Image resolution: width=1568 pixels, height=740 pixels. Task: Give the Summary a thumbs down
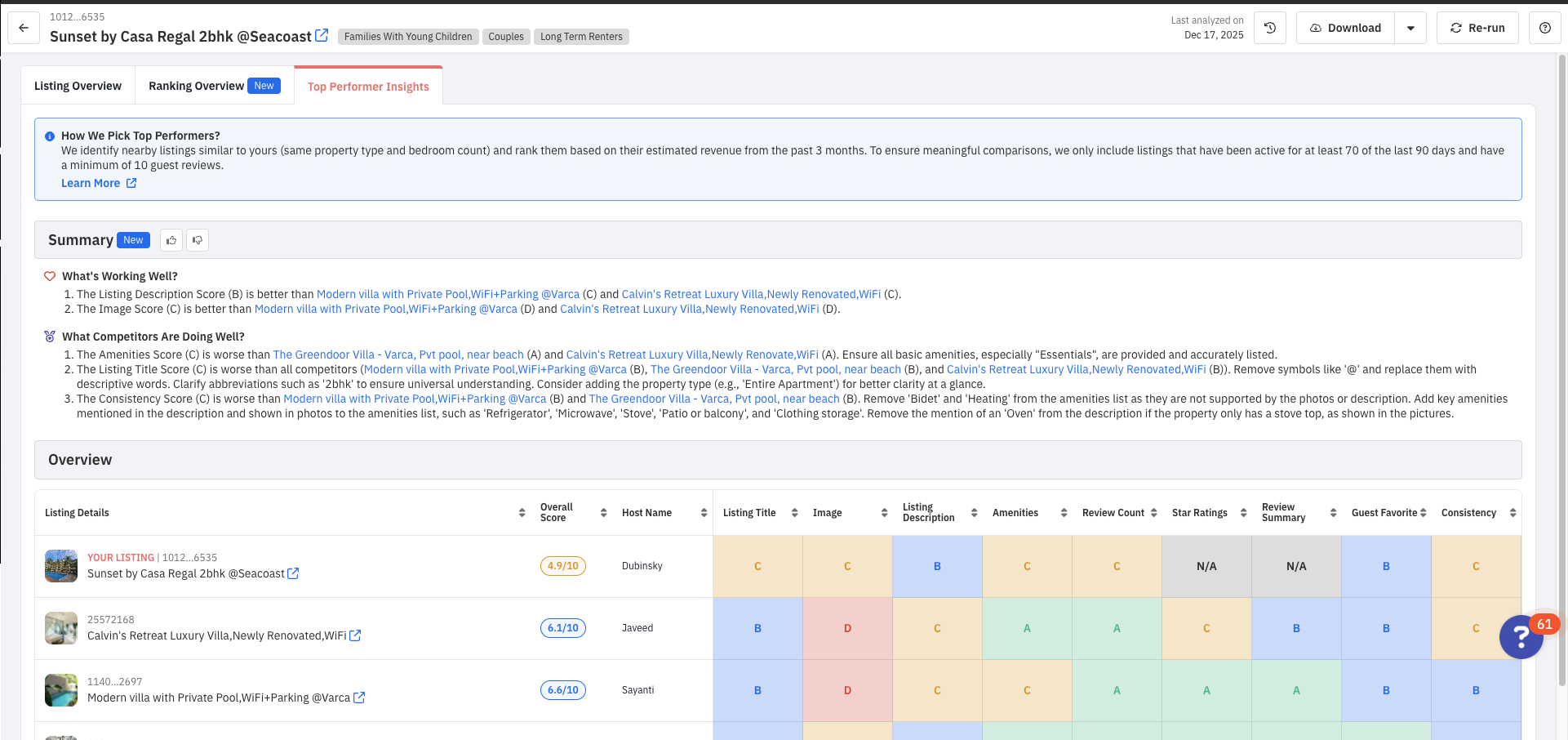click(198, 240)
